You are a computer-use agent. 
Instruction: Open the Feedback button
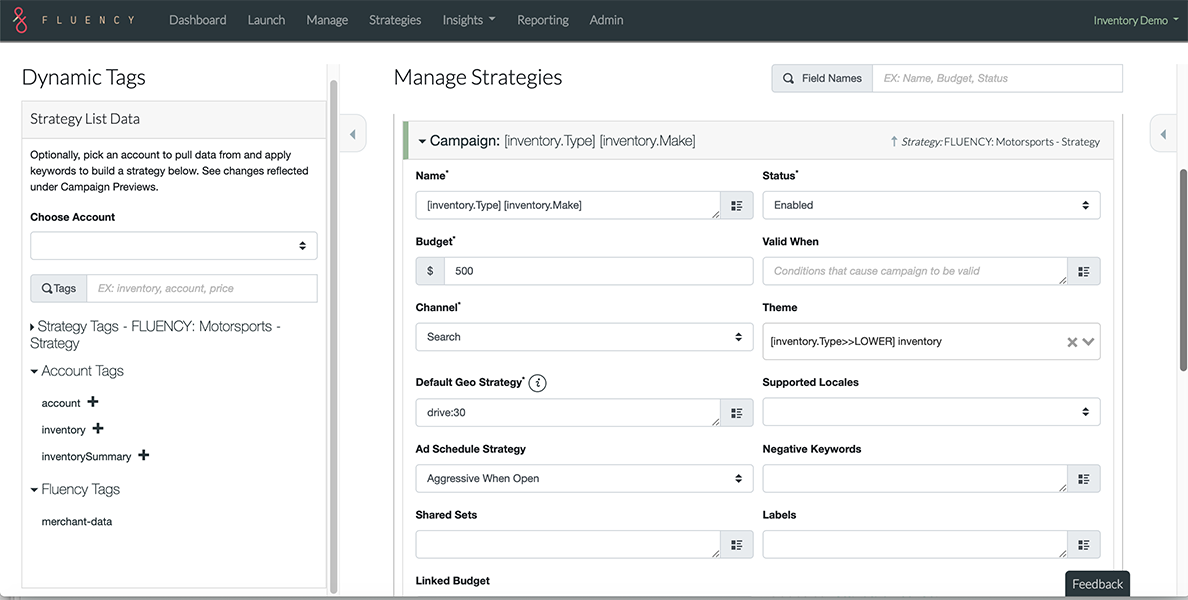click(x=1097, y=584)
